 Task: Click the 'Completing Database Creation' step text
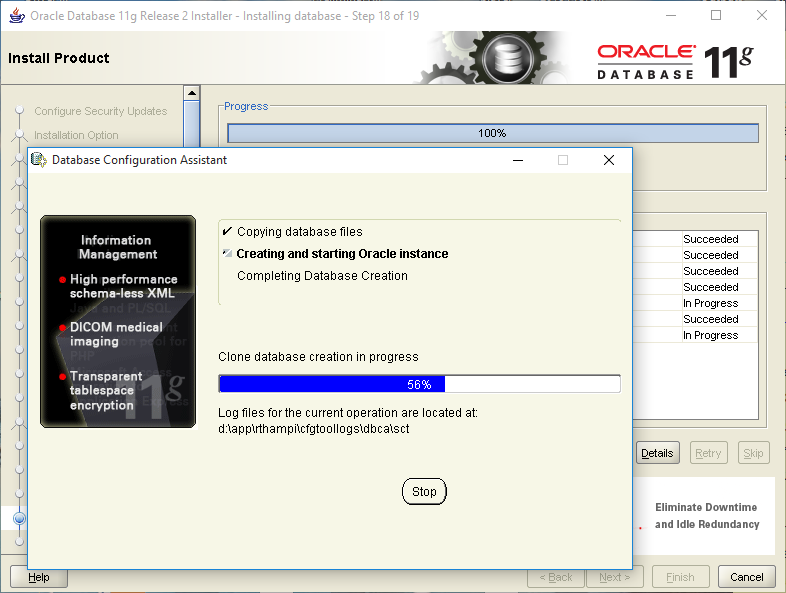coord(322,276)
